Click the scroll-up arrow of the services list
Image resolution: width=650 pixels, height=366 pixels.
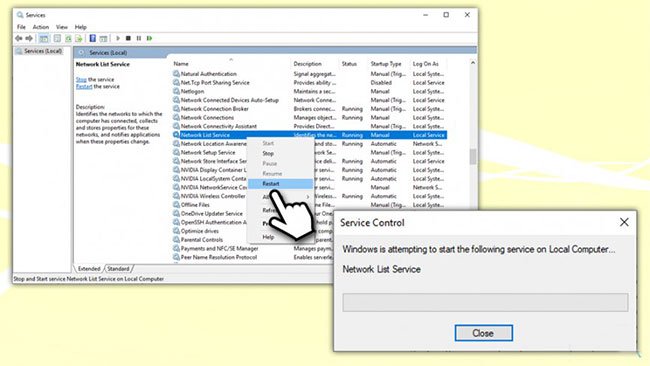point(473,63)
